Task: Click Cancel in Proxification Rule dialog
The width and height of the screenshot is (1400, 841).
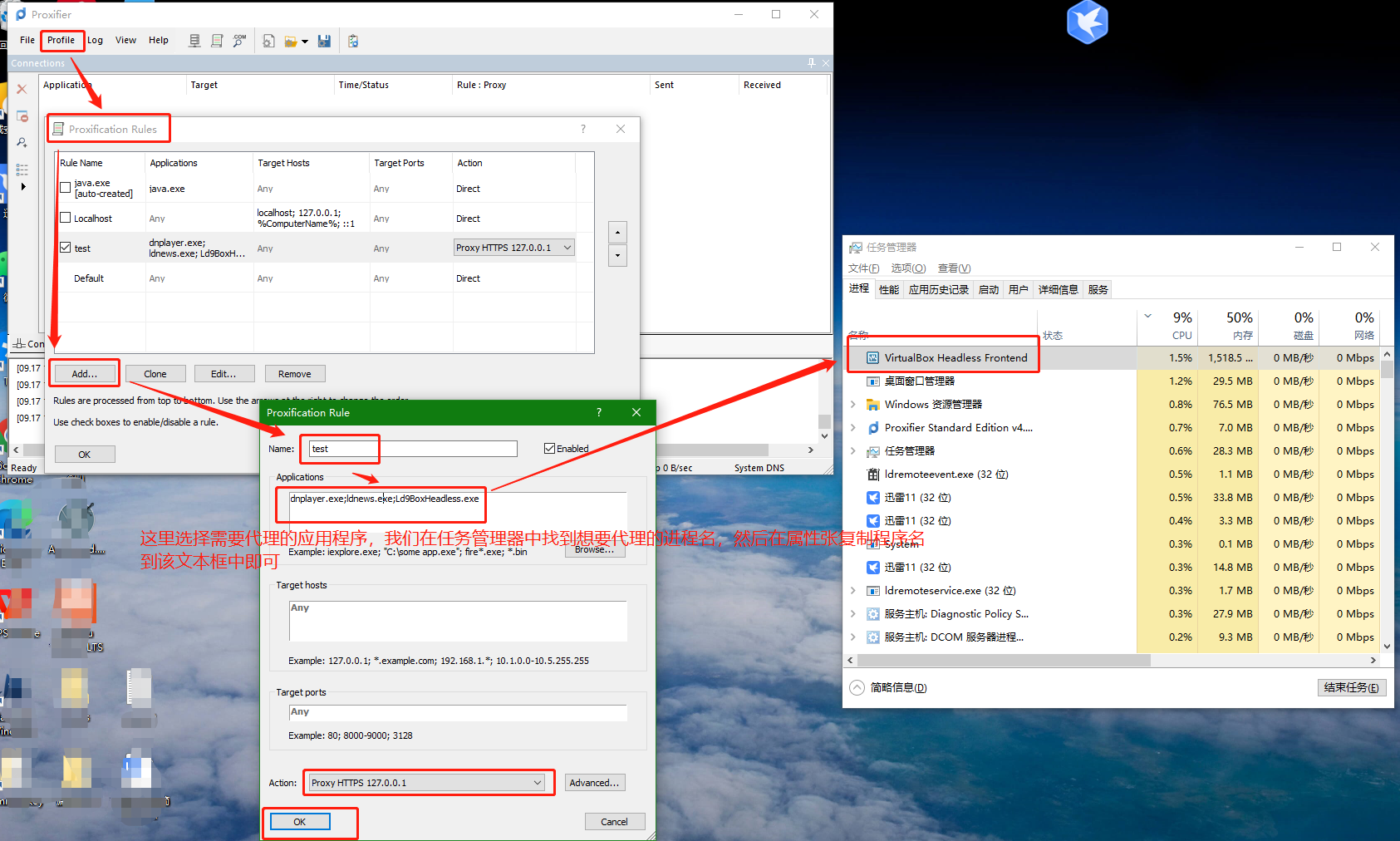Action: tap(615, 822)
